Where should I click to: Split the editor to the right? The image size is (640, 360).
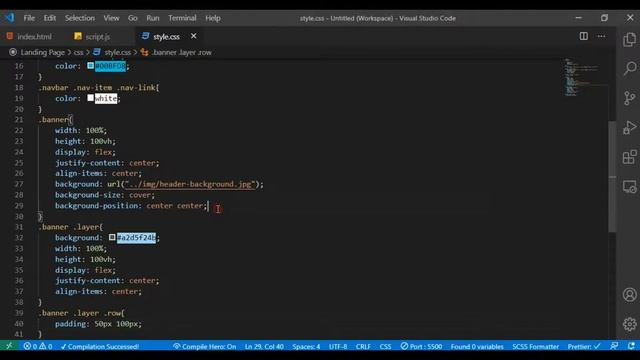tap(584, 36)
